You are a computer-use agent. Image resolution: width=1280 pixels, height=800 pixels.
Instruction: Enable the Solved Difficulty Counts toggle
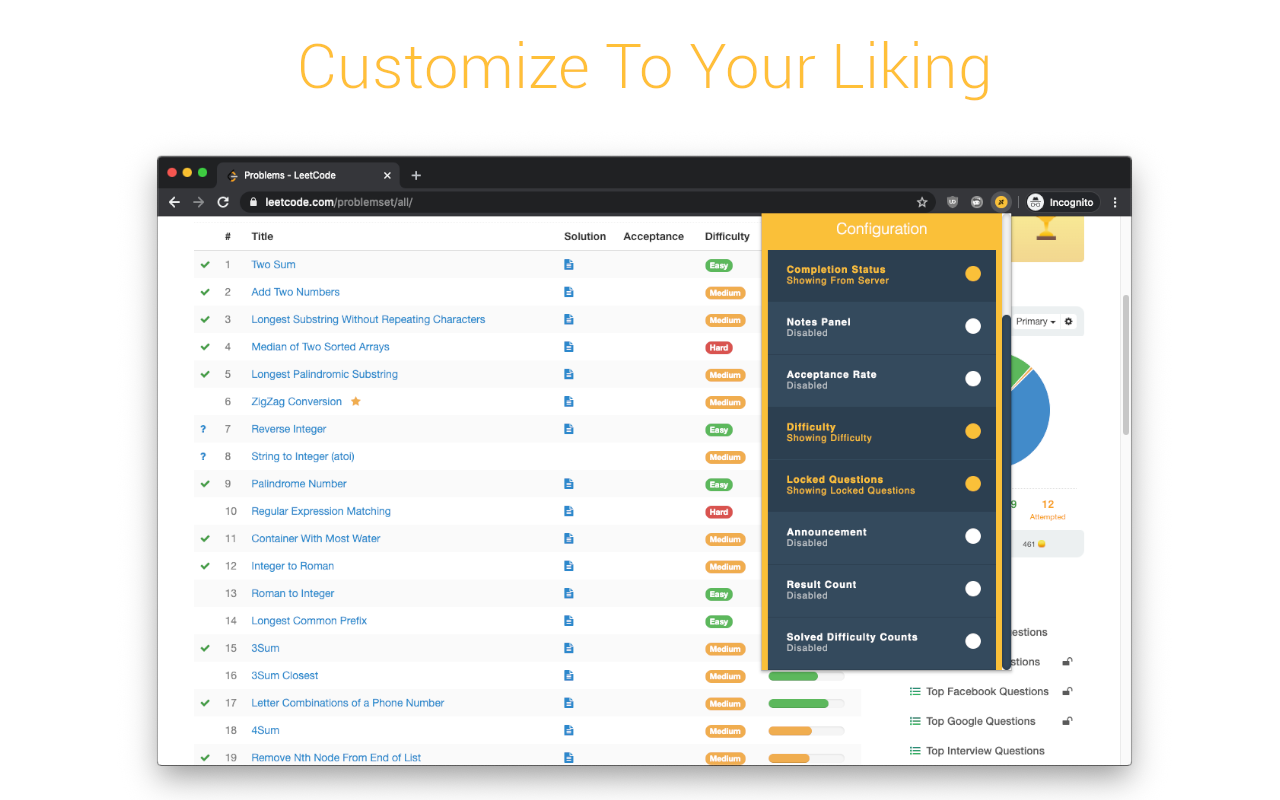(x=973, y=641)
